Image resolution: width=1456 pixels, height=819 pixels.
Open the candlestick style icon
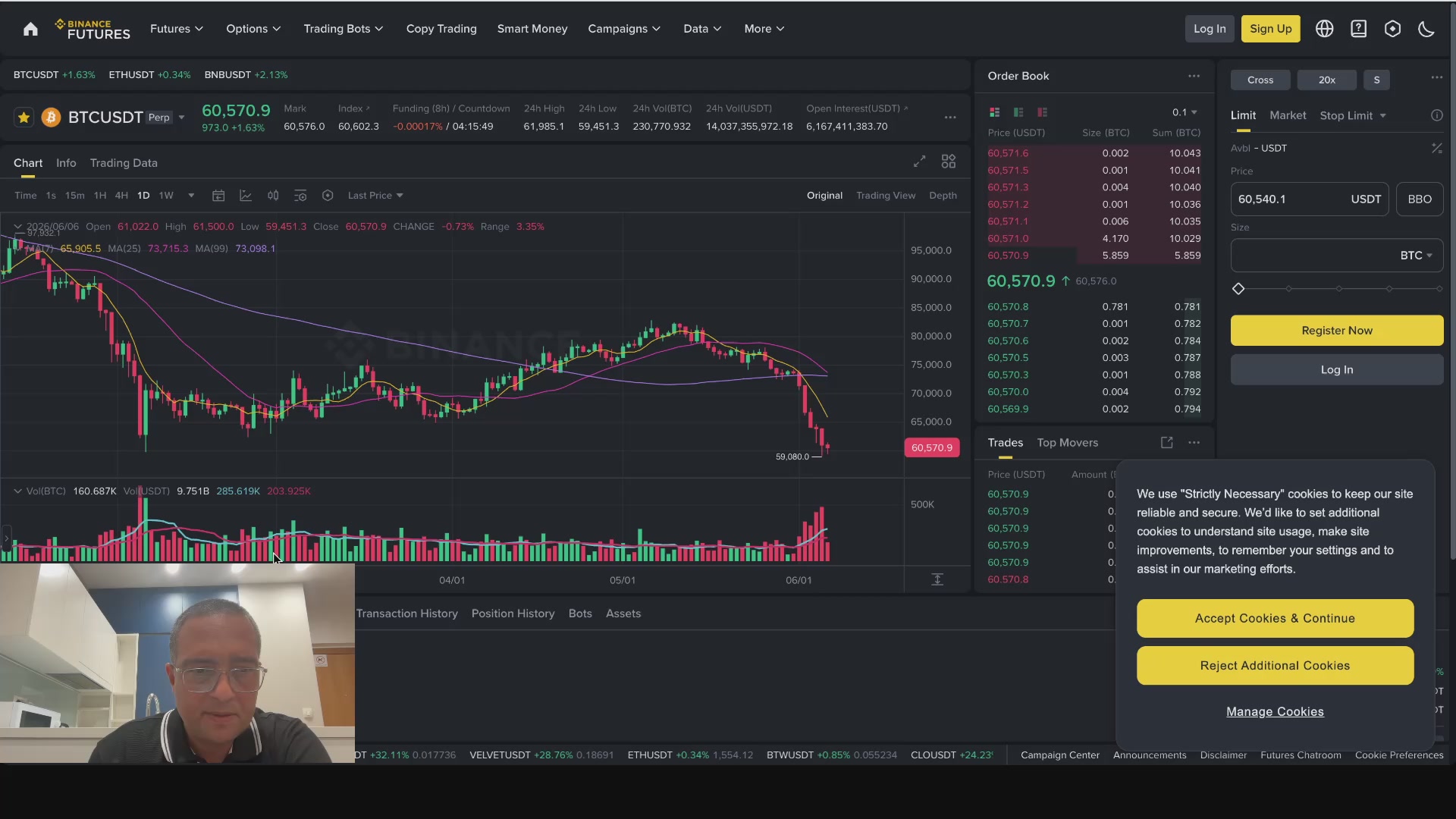point(273,196)
